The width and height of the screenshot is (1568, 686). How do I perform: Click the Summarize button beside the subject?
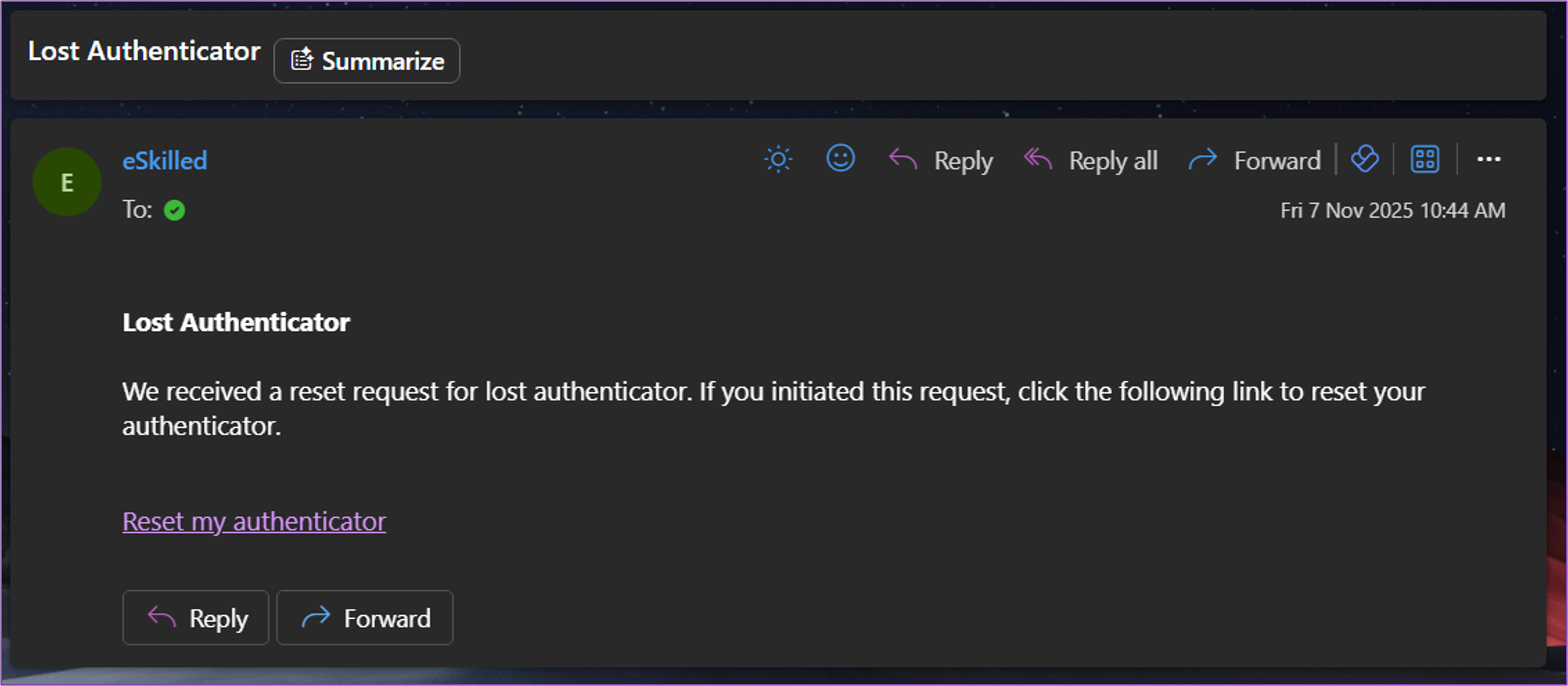367,61
